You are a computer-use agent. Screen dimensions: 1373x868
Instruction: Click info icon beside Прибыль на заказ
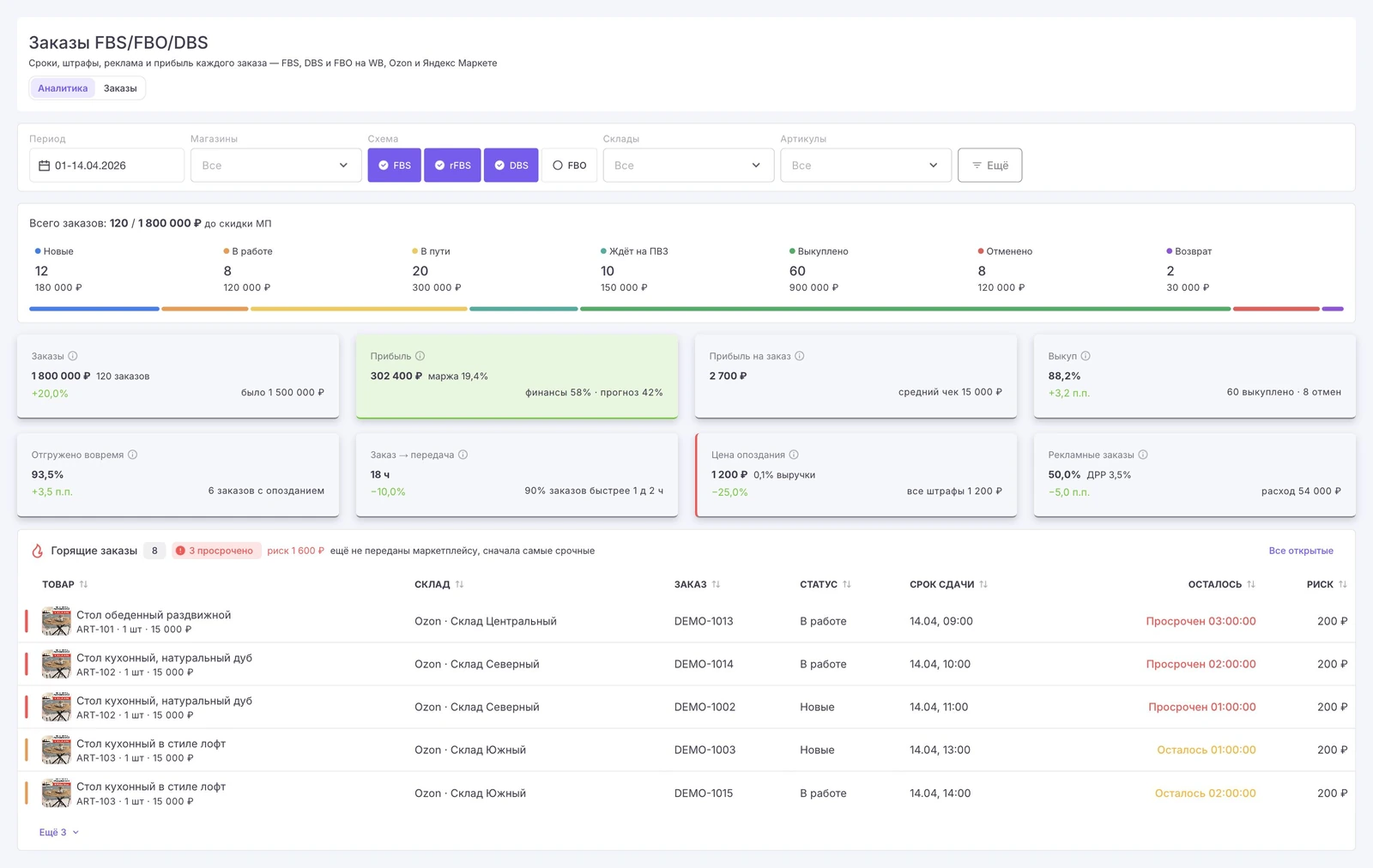(x=799, y=356)
